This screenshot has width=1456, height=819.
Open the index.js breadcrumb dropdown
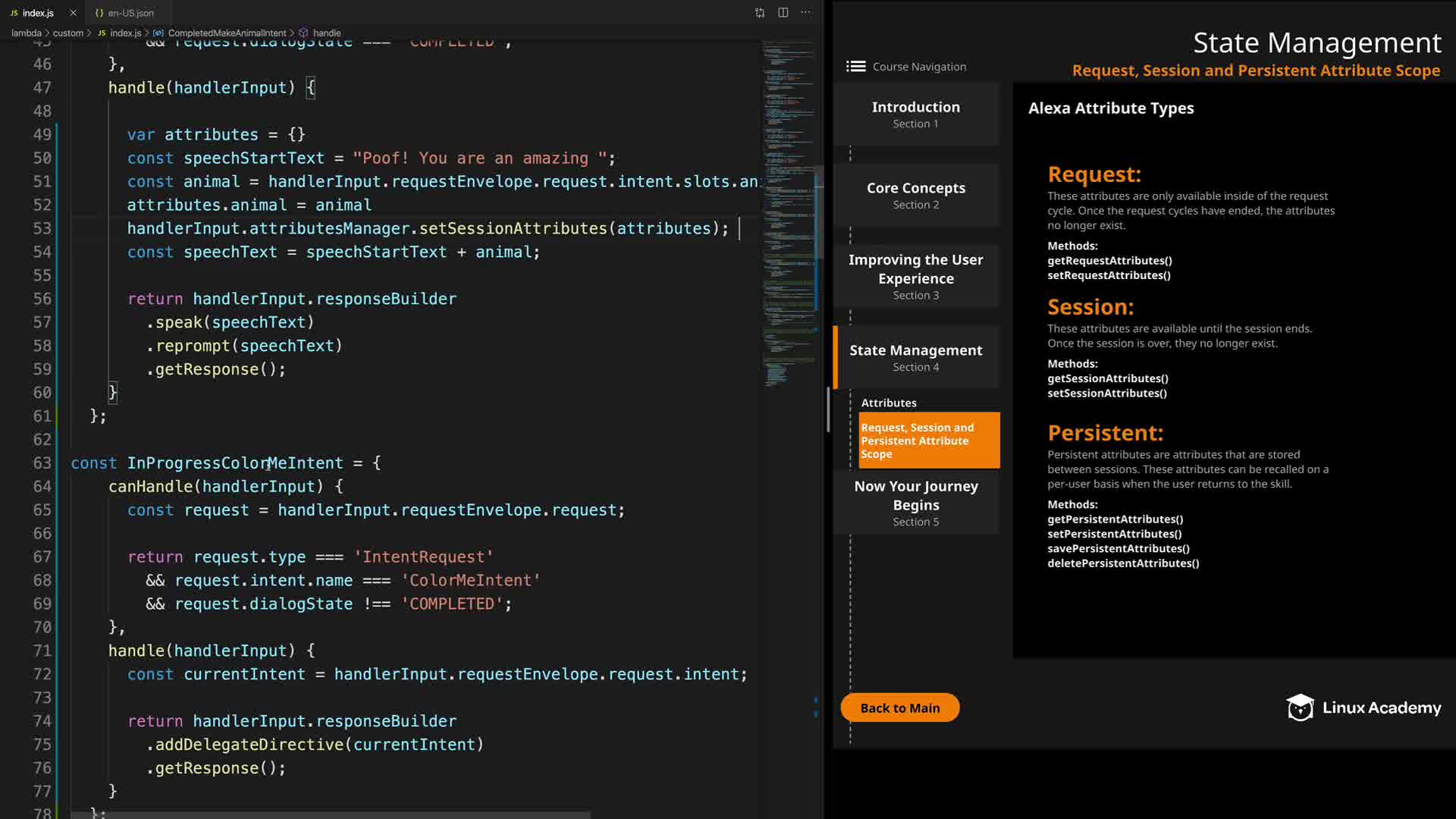(125, 33)
